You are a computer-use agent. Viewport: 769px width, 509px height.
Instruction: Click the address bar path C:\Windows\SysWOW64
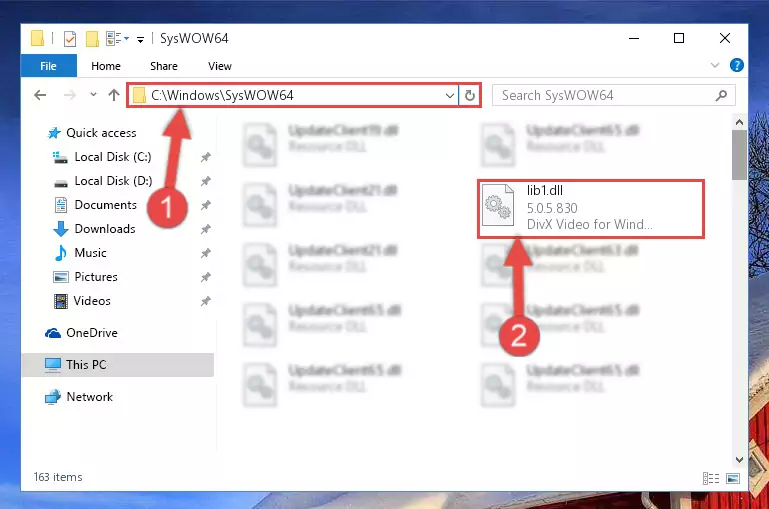click(x=222, y=95)
